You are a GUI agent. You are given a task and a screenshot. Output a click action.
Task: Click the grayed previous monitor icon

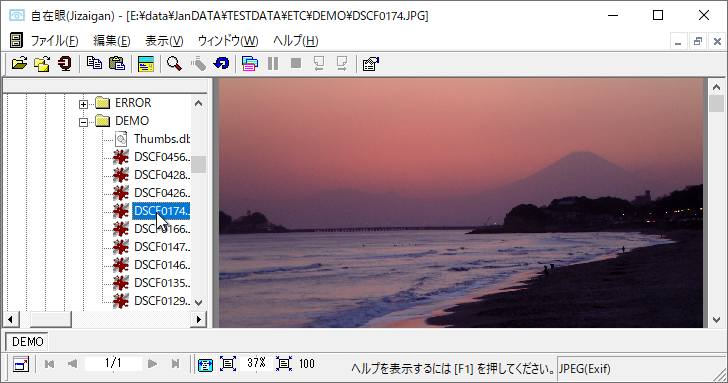319,64
